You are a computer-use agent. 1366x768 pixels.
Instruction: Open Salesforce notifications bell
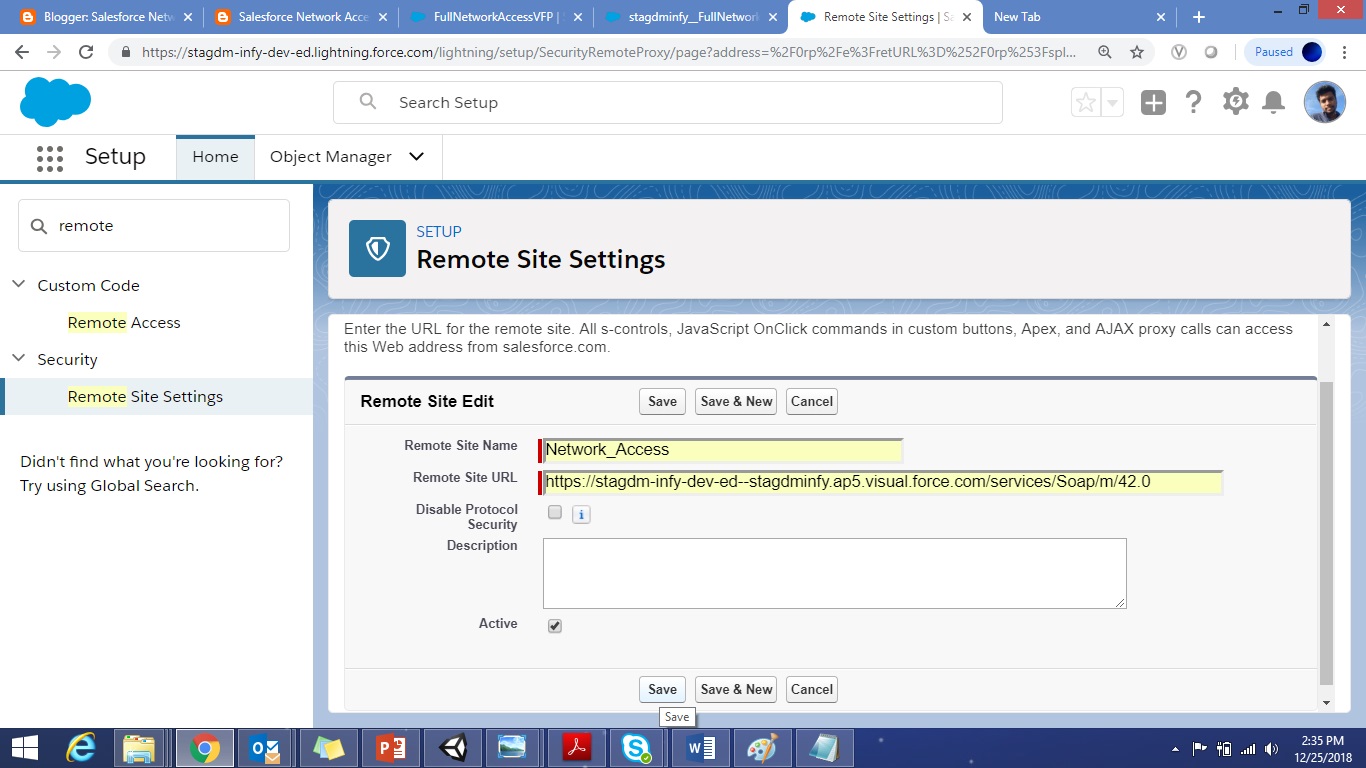[1274, 101]
